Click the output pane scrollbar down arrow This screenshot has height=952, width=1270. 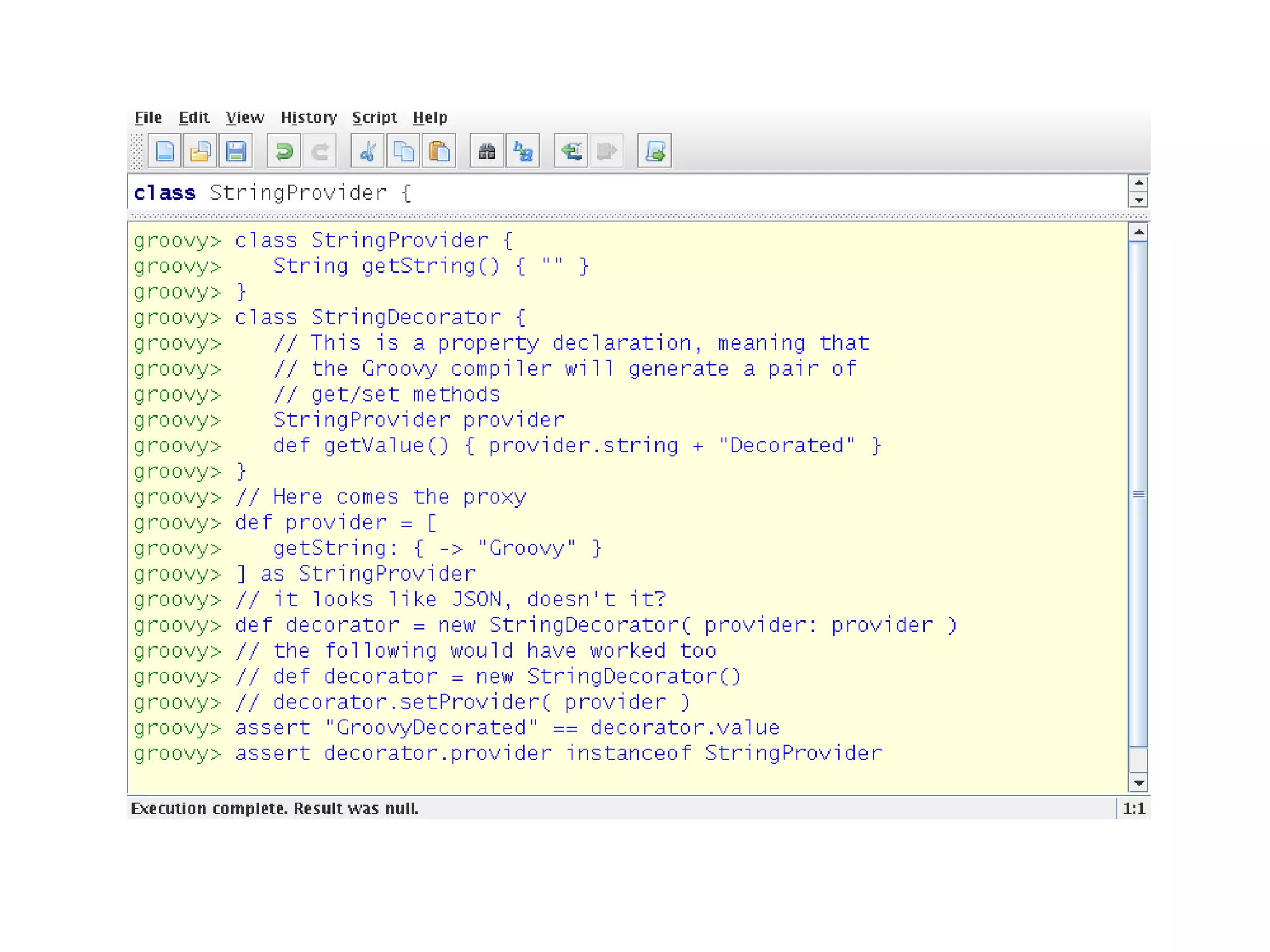1139,783
